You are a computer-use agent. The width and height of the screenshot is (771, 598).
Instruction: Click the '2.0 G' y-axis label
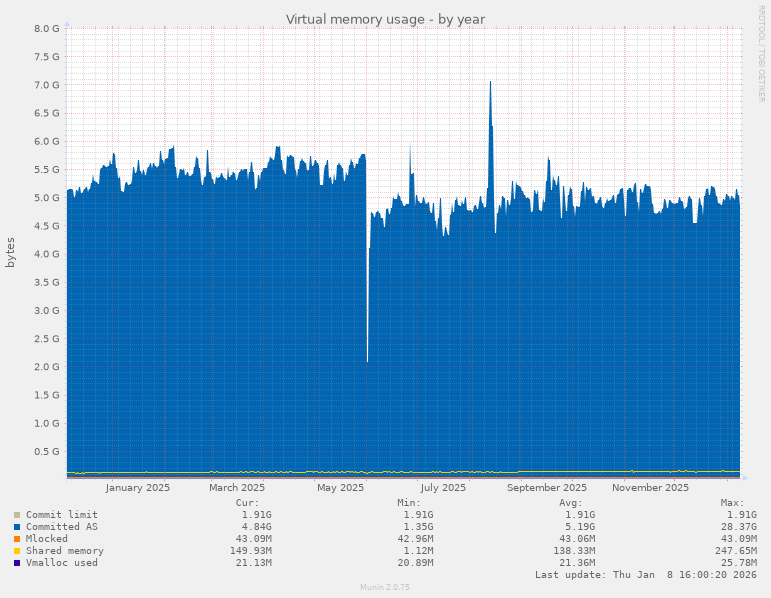(47, 367)
